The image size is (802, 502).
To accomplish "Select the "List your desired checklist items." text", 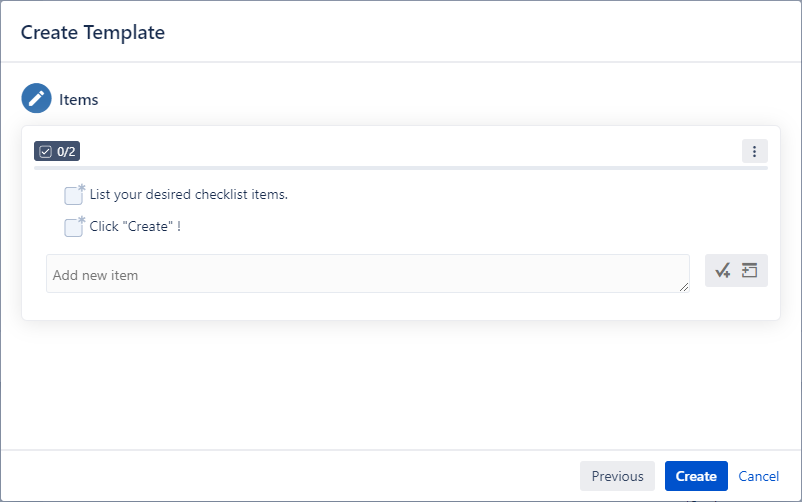I will click(188, 194).
